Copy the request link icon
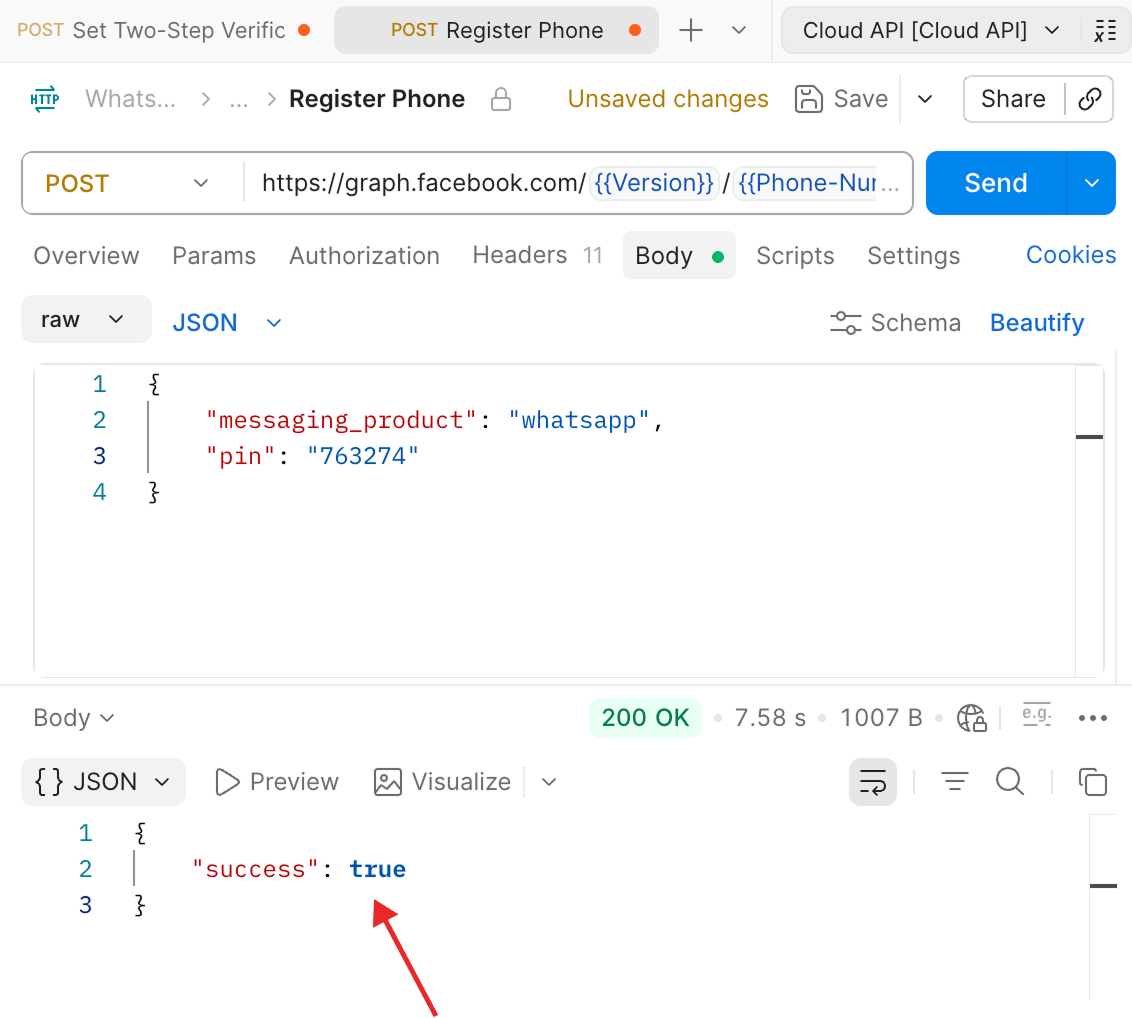 pyautogui.click(x=1089, y=99)
